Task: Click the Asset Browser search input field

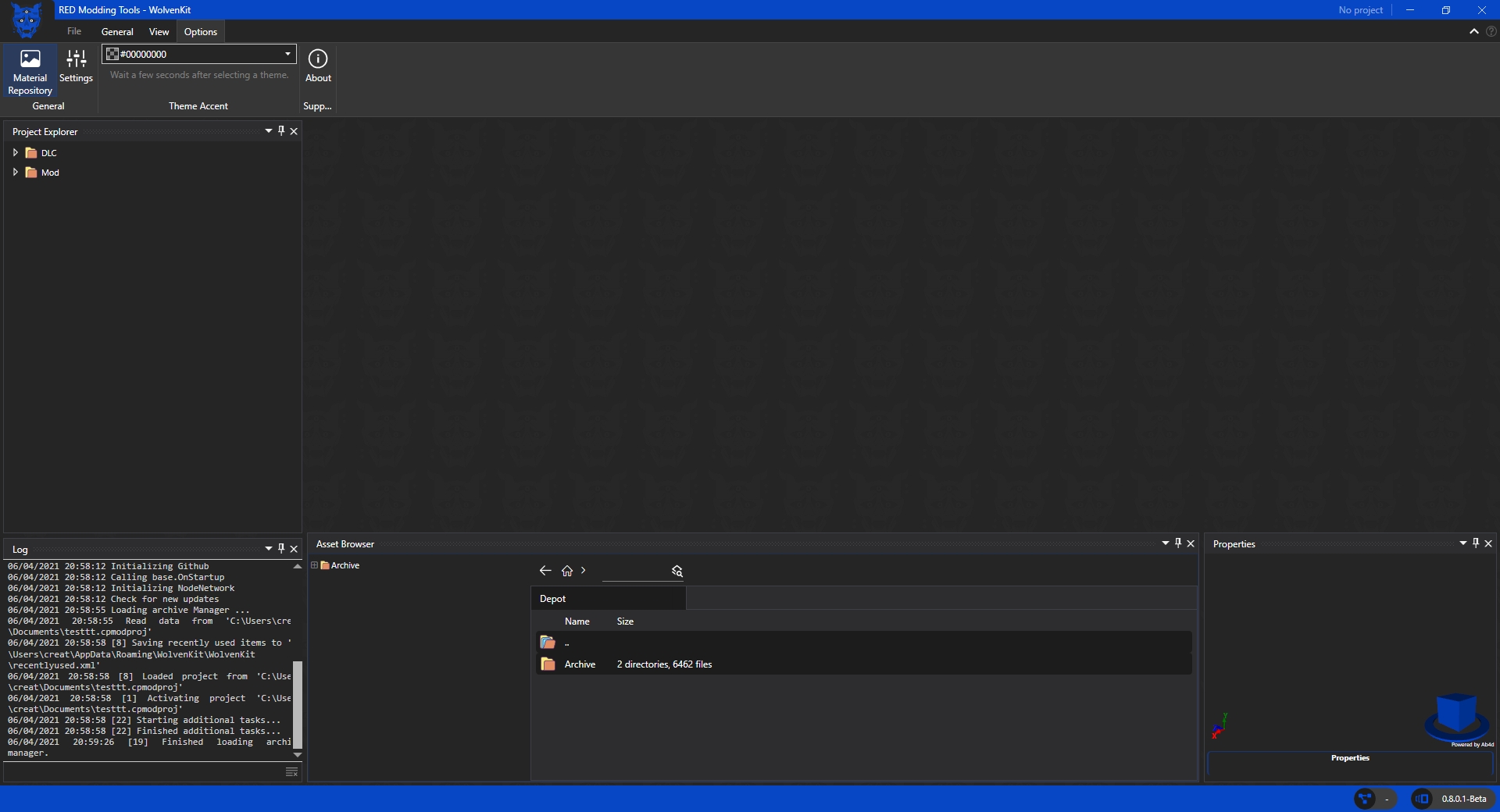Action: (x=634, y=572)
